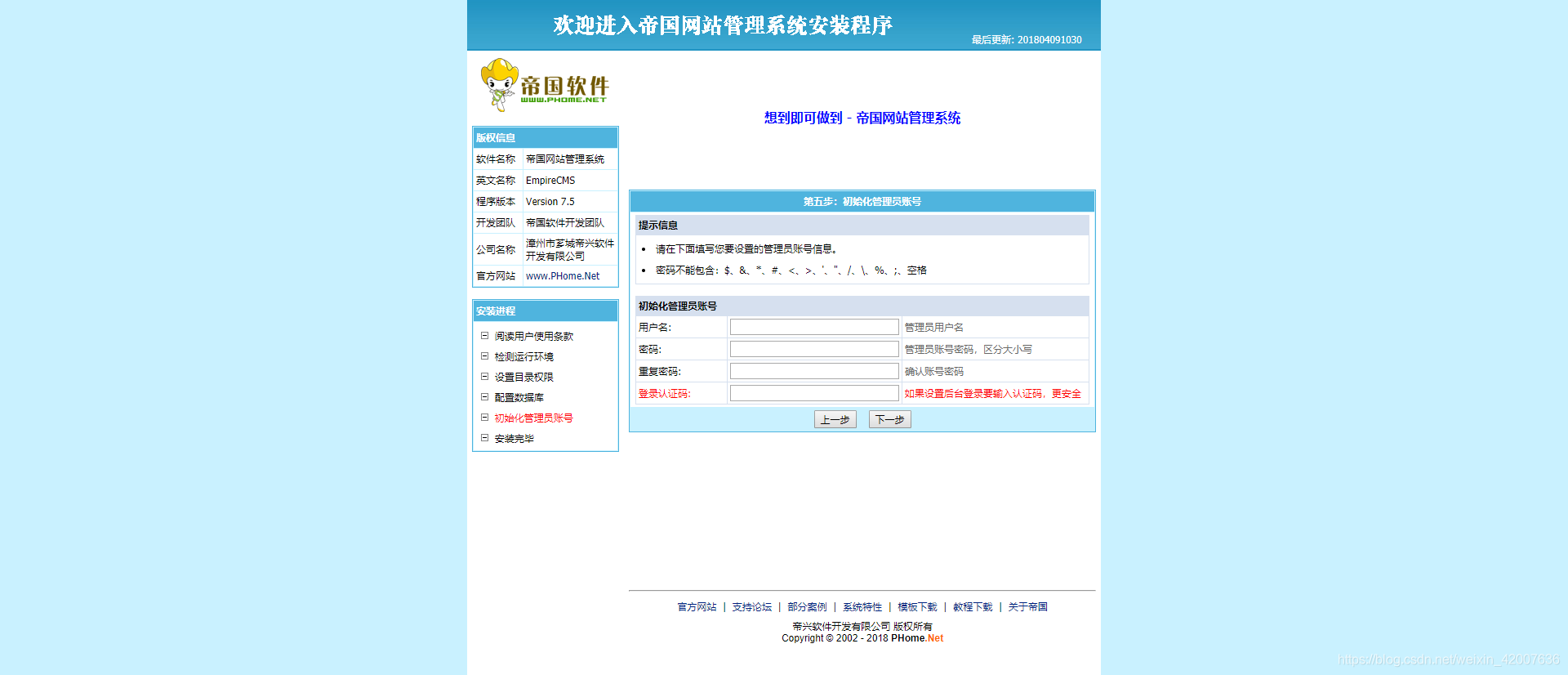This screenshot has height=675, width=1568.
Task: Select the 阅读用户使用条款 step text
Action: [x=534, y=337]
